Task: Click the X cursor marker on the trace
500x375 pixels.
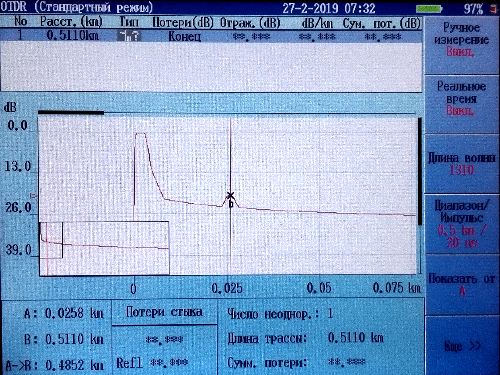Action: click(x=230, y=195)
